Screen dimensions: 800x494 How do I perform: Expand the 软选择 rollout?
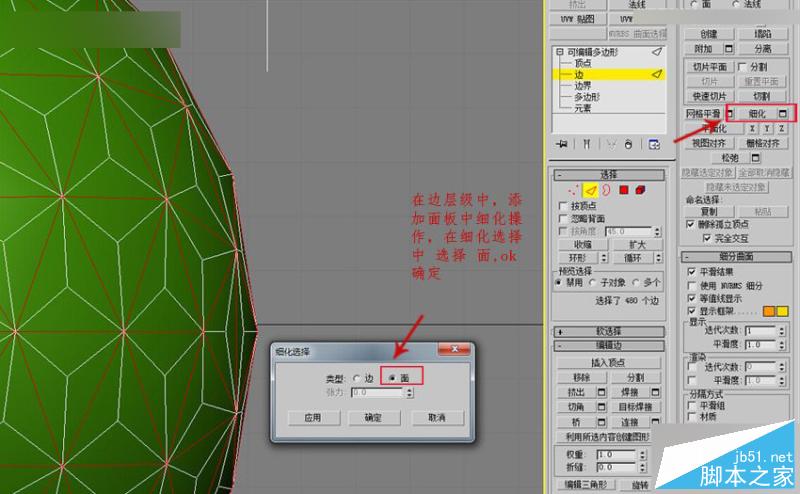[x=609, y=332]
